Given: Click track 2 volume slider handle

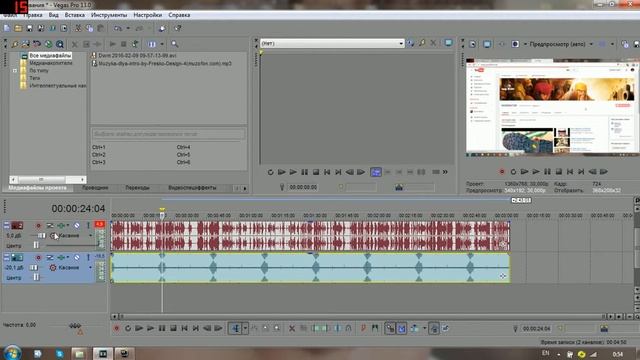Looking at the screenshot, I should click(x=33, y=268).
